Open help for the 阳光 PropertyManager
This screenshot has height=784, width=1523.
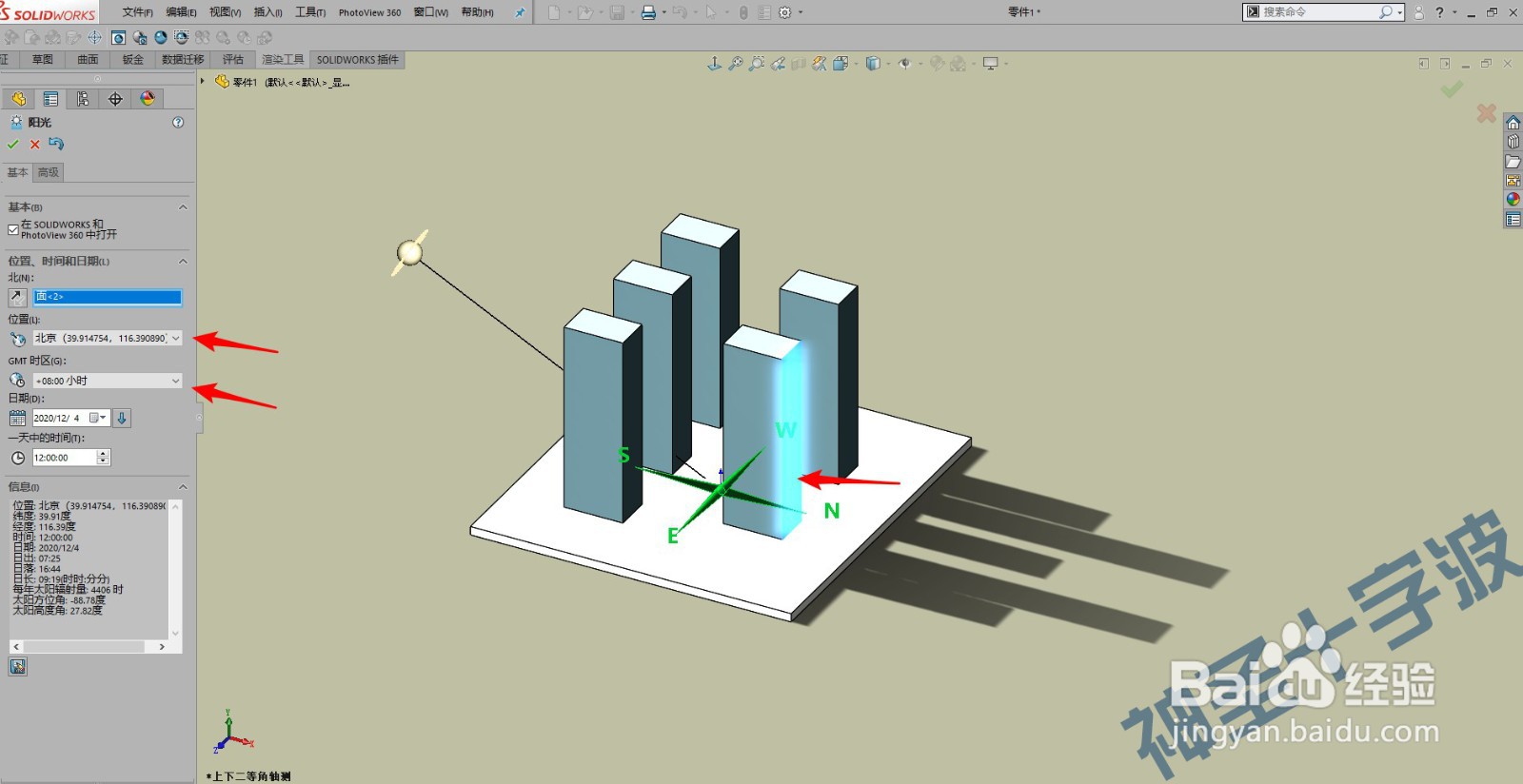point(178,123)
